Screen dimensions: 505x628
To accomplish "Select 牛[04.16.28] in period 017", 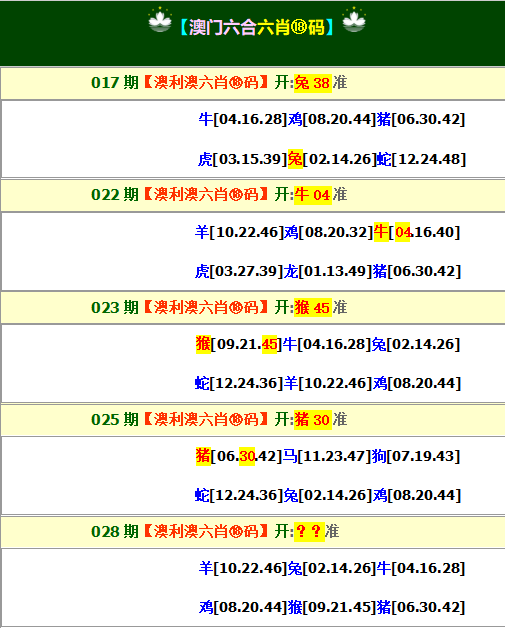I will [243, 119].
